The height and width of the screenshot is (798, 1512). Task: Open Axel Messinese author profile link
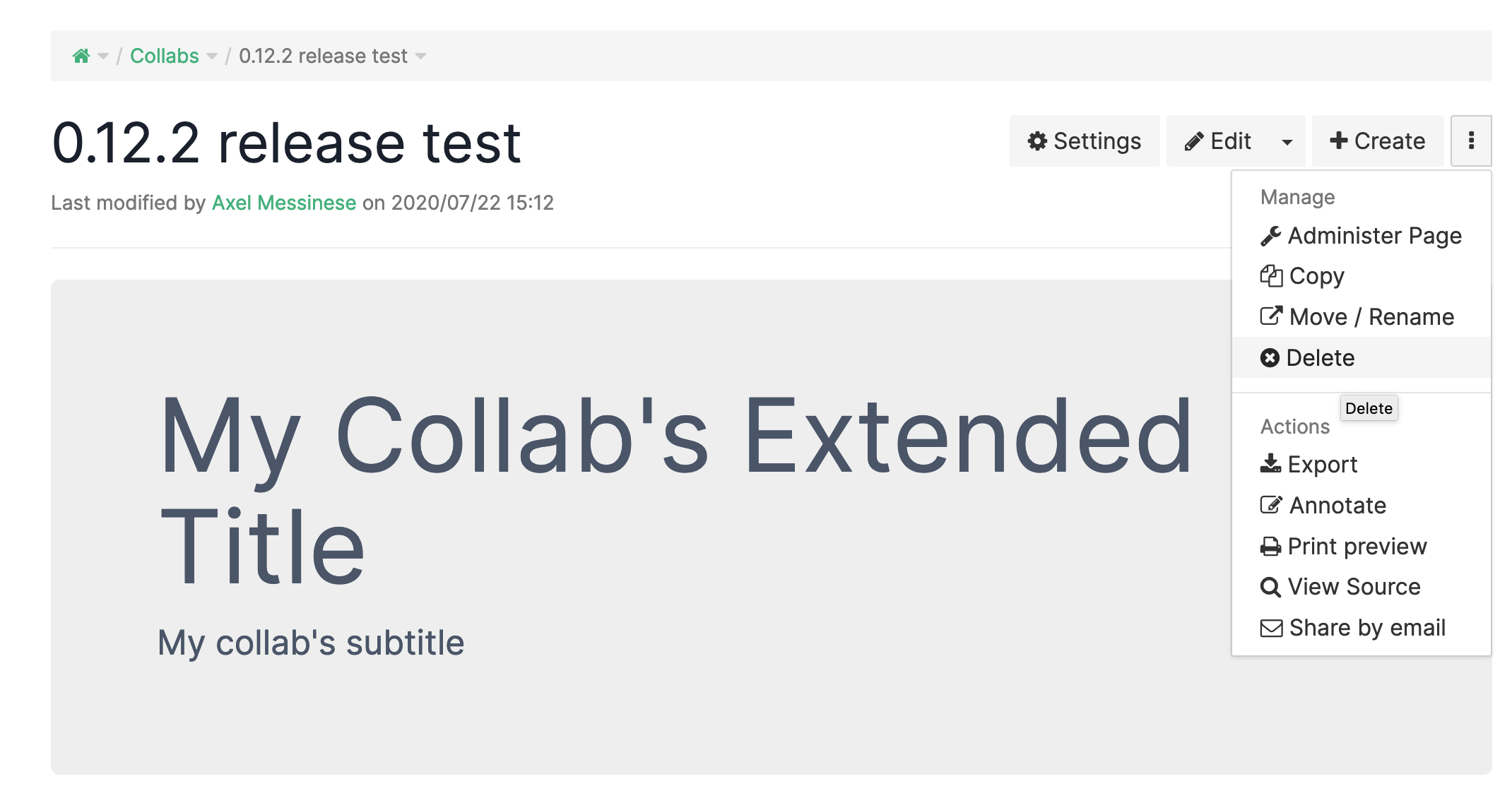(x=284, y=203)
